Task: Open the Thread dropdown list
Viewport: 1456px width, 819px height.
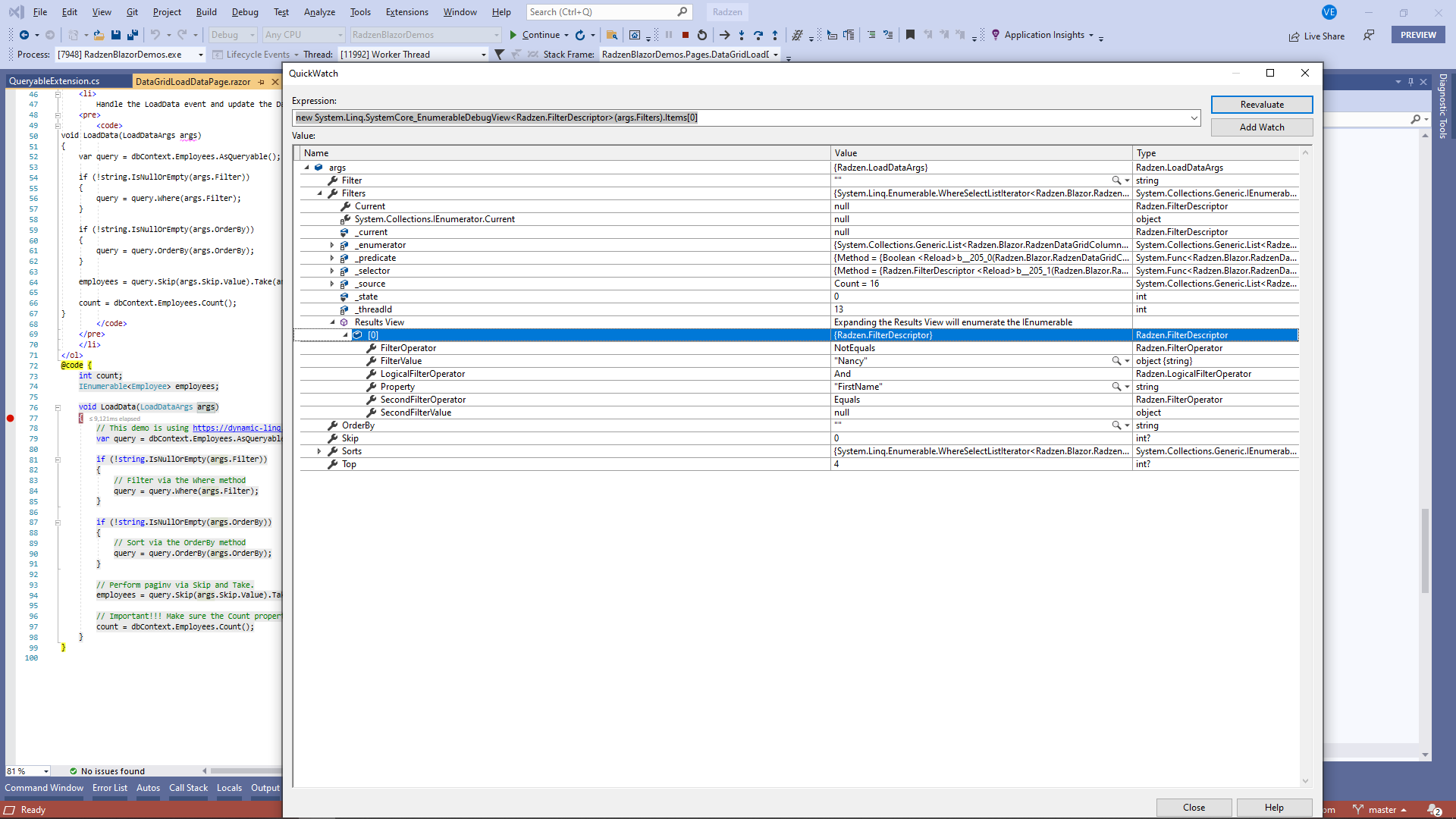Action: point(483,55)
